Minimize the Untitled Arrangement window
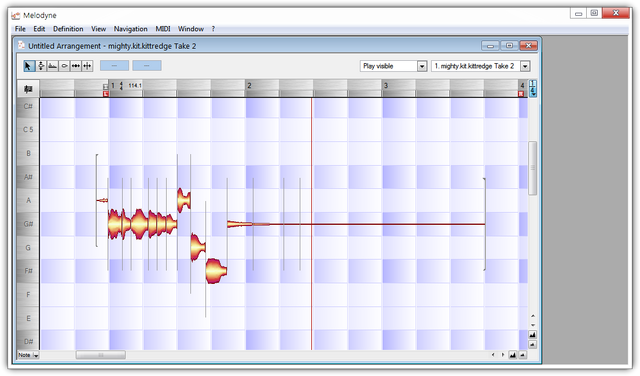Image resolution: width=640 pixels, height=376 pixels. pyautogui.click(x=490, y=45)
